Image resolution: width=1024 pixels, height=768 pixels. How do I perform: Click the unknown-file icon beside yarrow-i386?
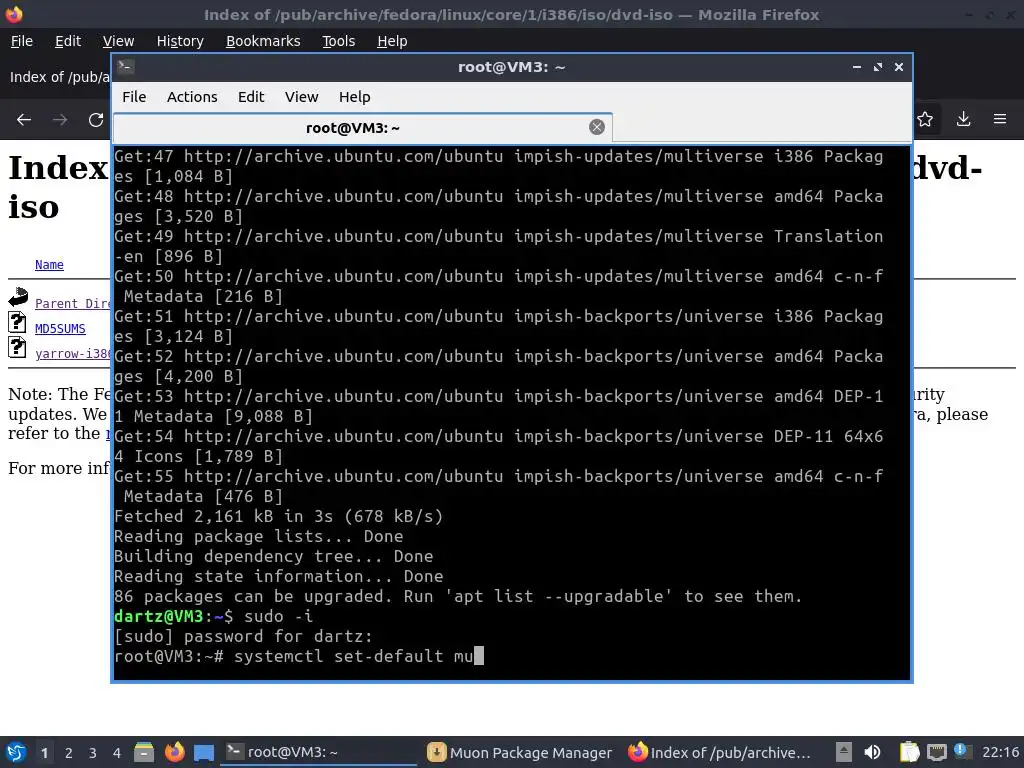18,347
